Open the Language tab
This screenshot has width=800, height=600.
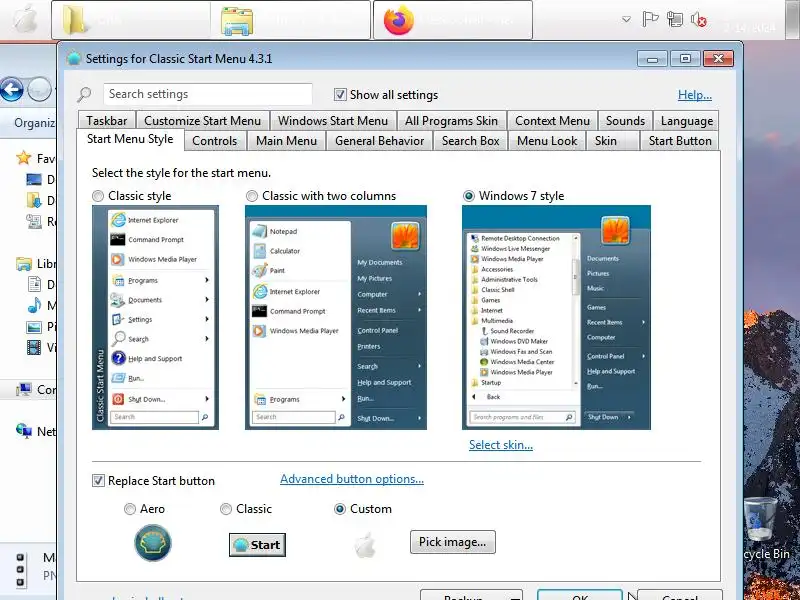[686, 121]
